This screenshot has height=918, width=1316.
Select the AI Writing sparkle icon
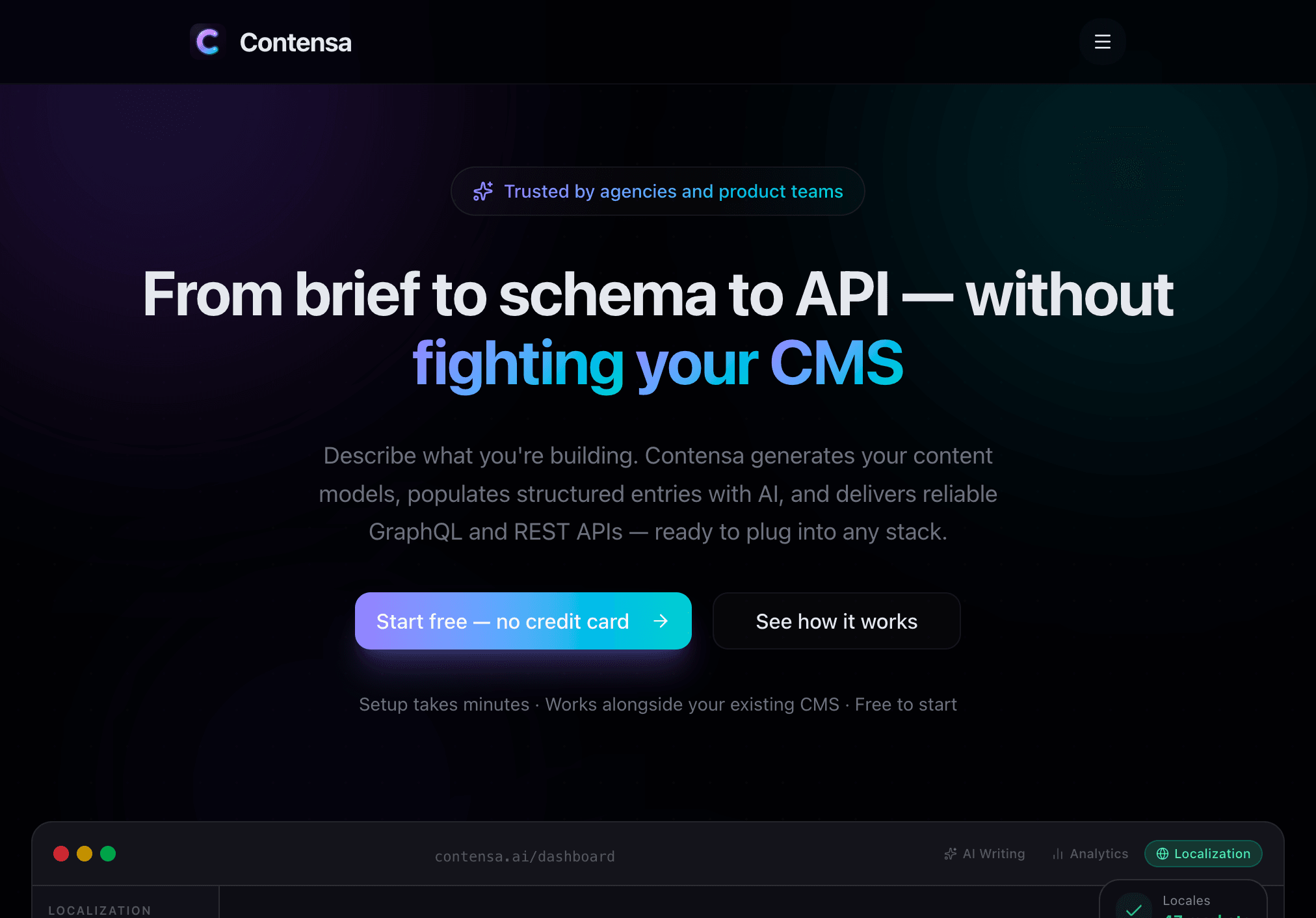(951, 854)
